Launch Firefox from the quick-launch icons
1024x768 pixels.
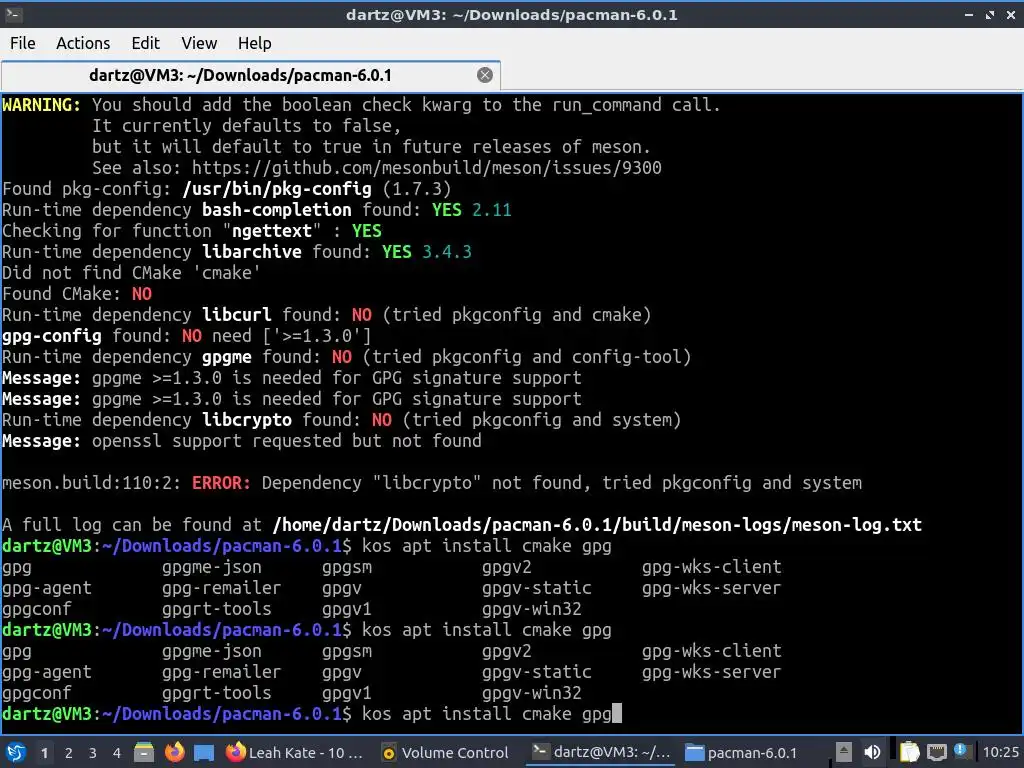tap(174, 753)
